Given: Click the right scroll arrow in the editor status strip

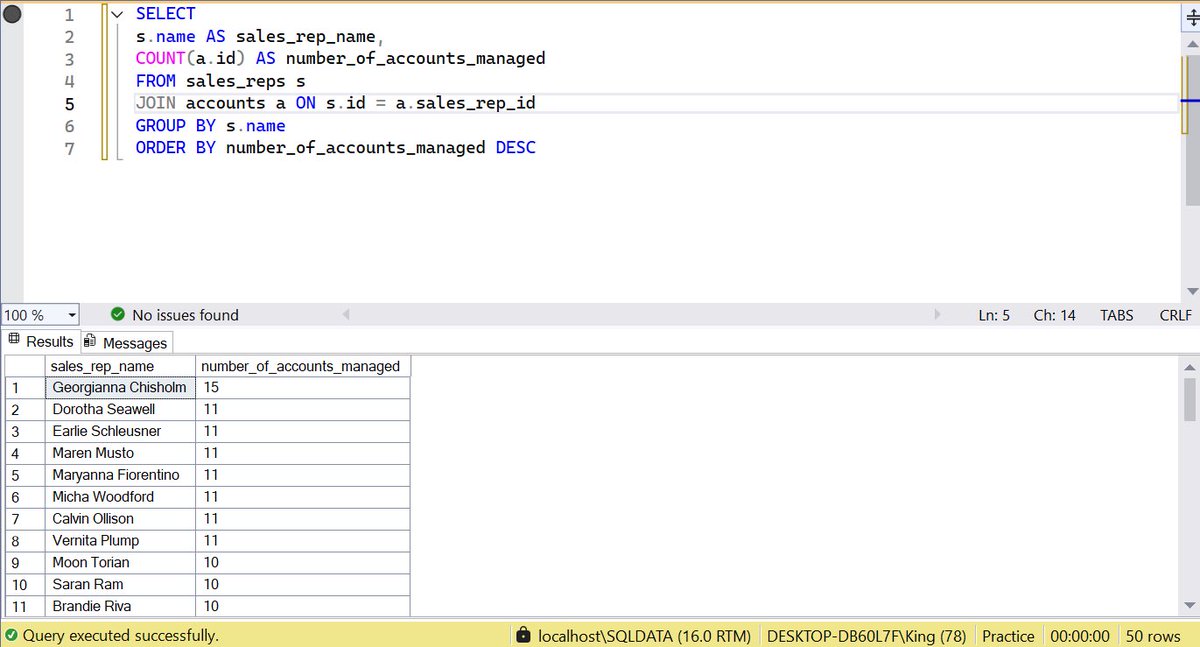Looking at the screenshot, I should (938, 314).
